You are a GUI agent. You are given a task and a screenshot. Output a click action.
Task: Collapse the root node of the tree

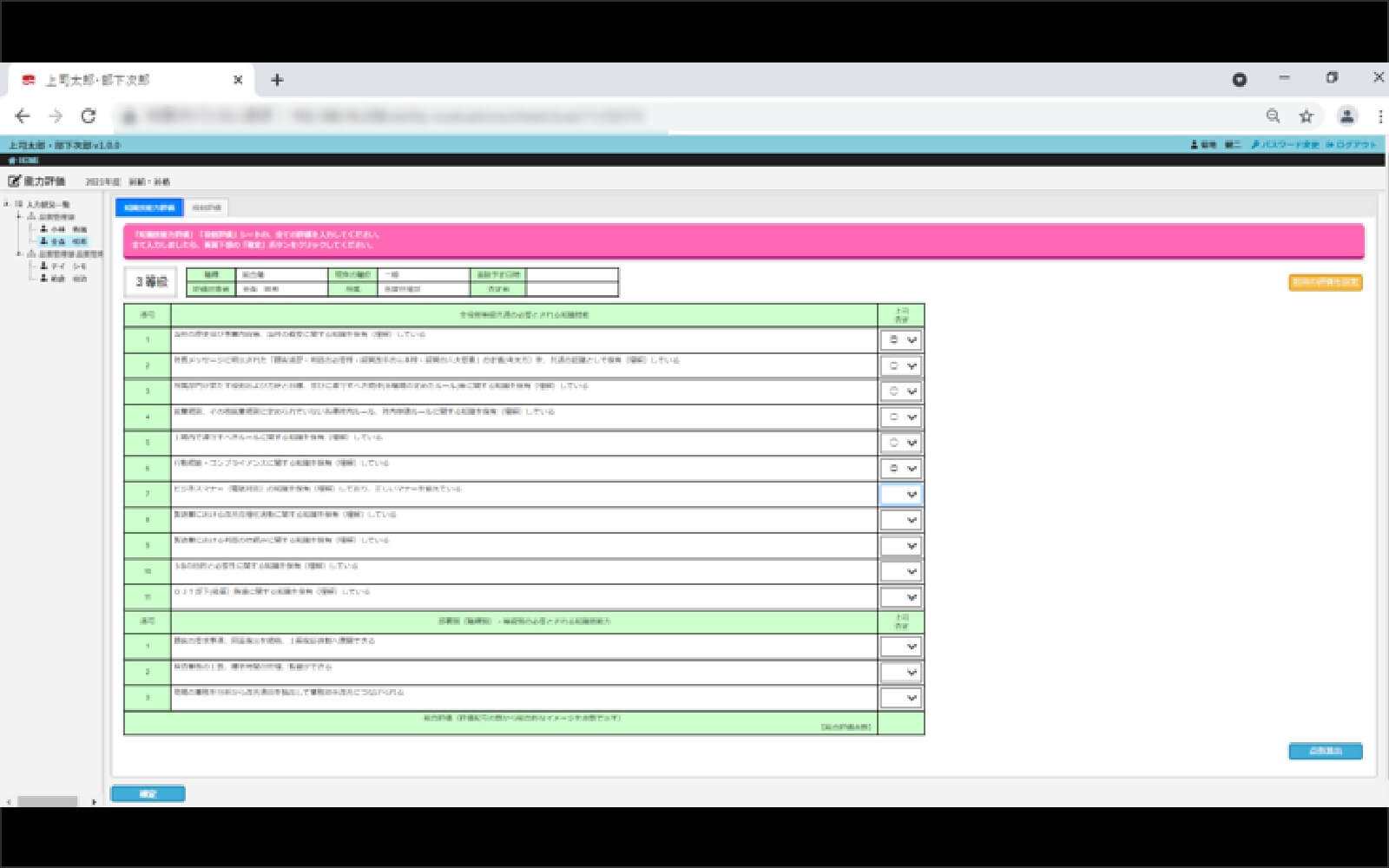click(x=7, y=205)
